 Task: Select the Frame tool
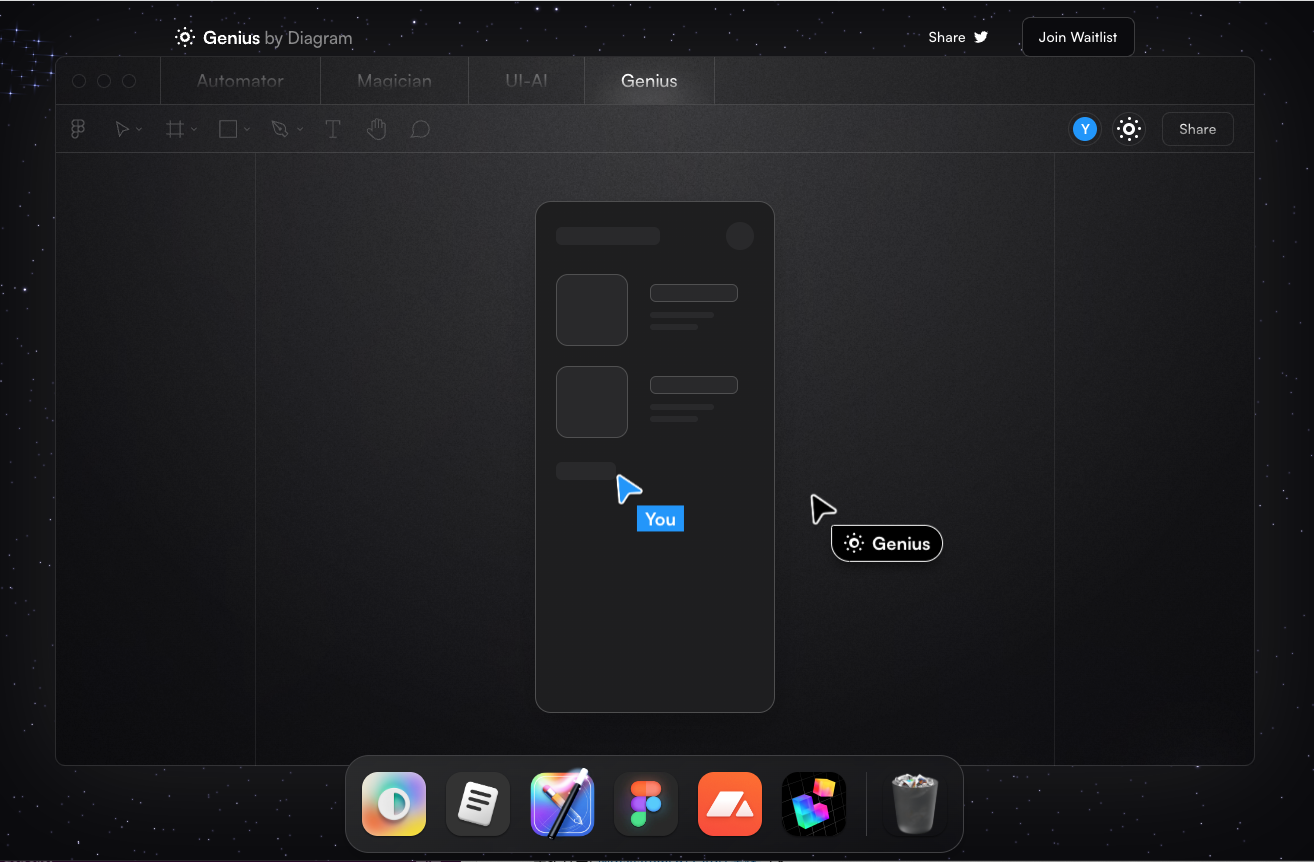tap(175, 129)
